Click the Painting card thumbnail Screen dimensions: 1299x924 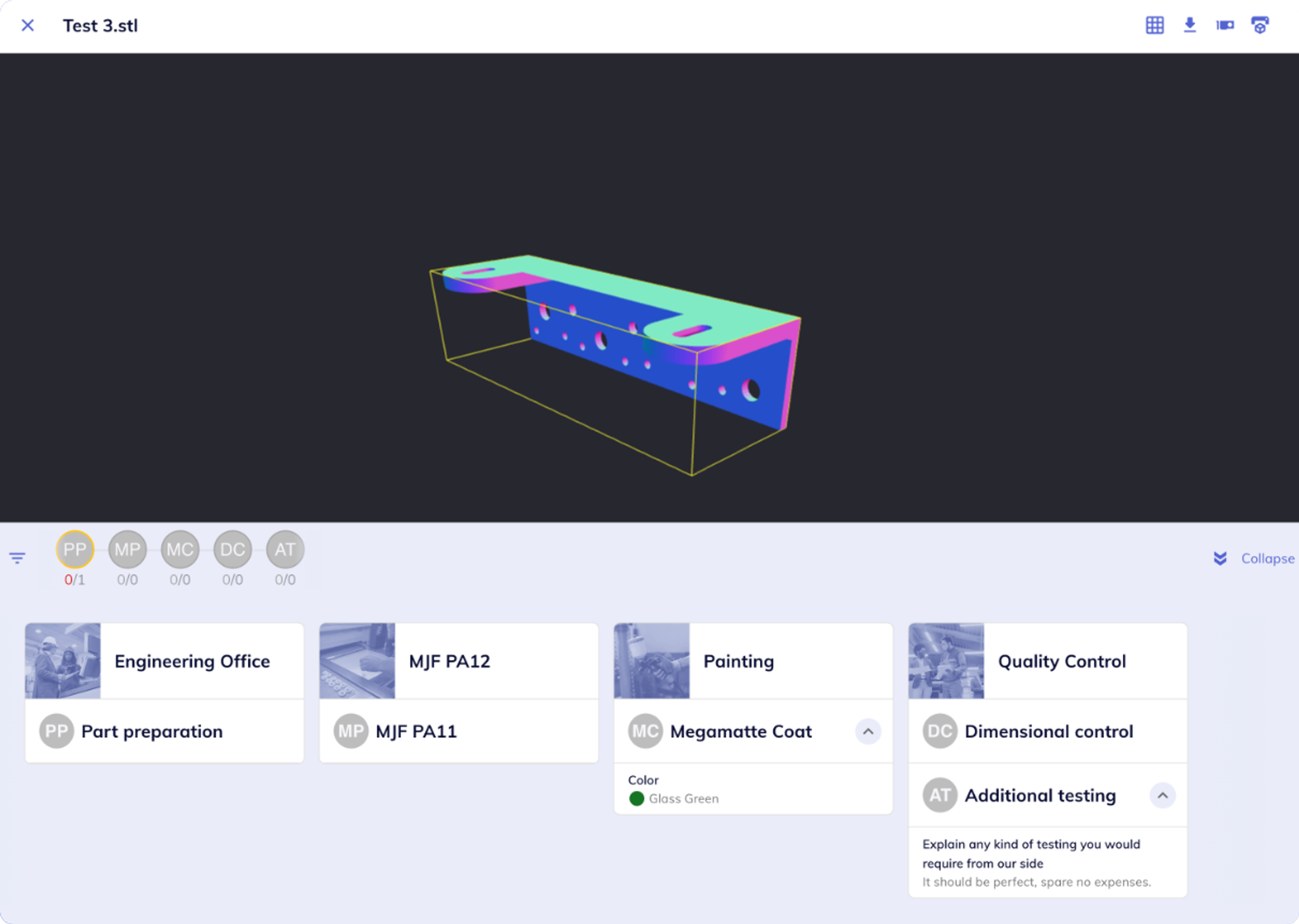click(652, 661)
